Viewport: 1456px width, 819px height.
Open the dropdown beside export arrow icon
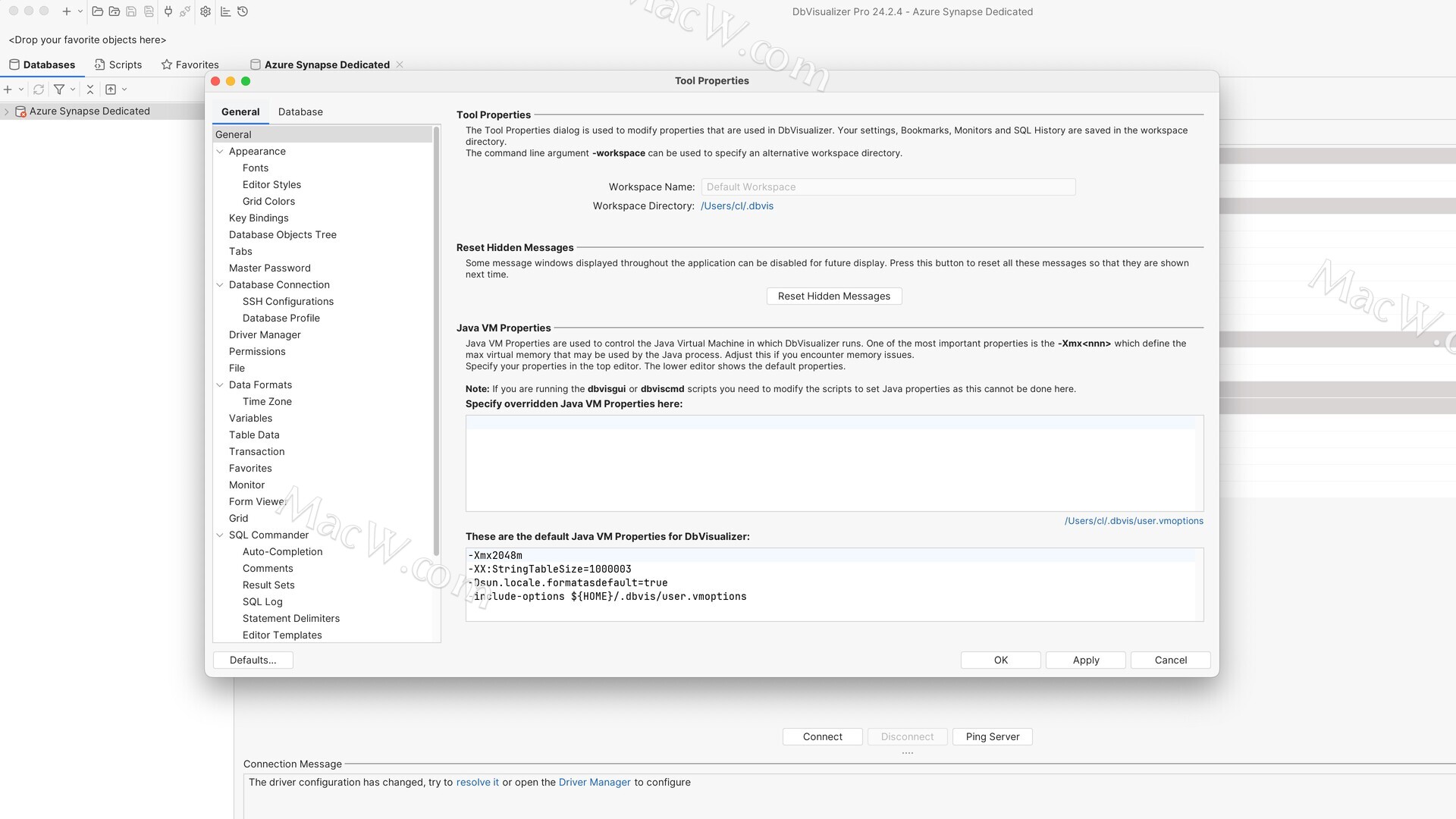(124, 89)
